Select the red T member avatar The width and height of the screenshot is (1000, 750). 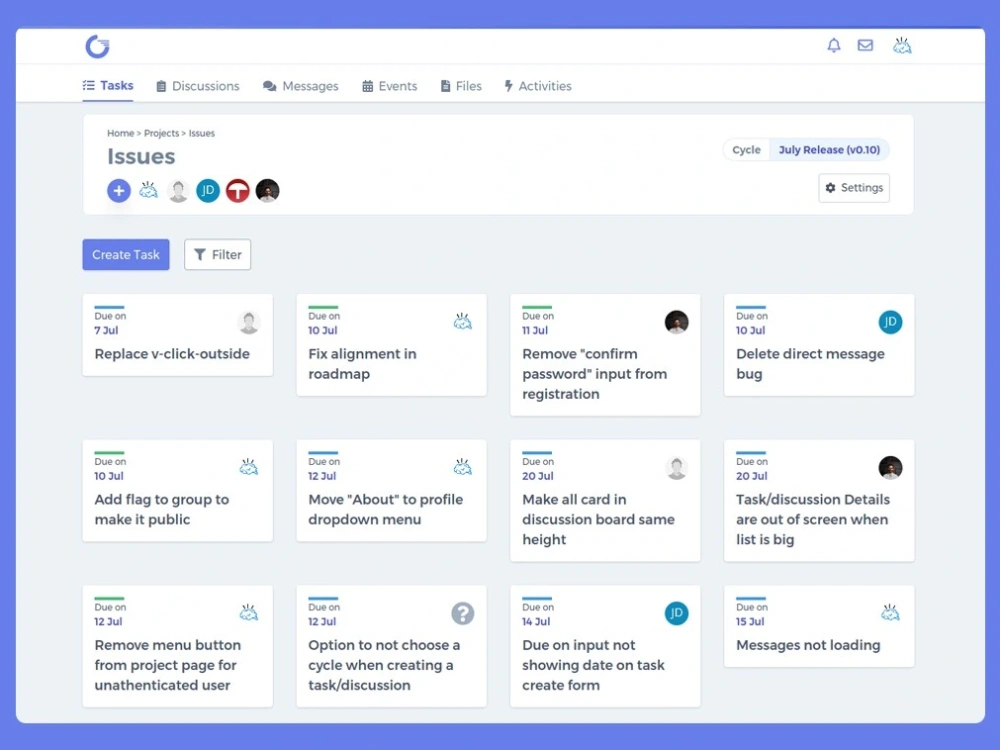tap(238, 191)
